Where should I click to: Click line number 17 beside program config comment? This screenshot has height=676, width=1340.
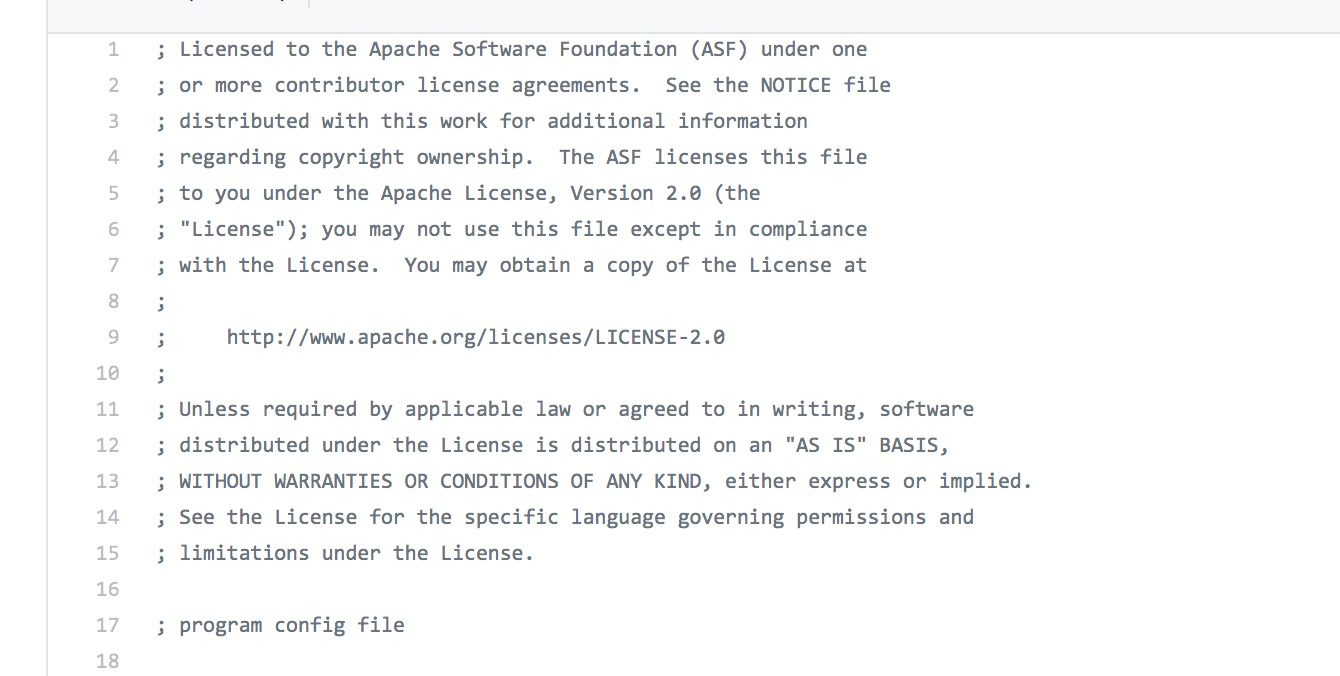click(107, 625)
